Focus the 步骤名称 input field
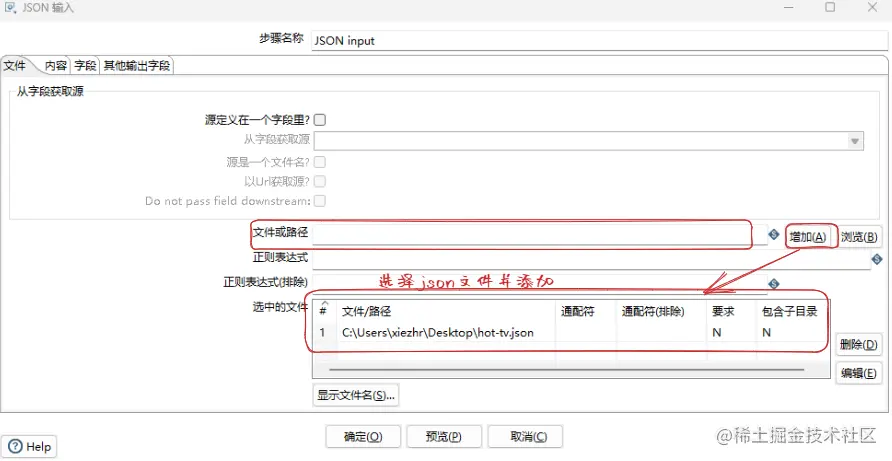 tap(600, 41)
